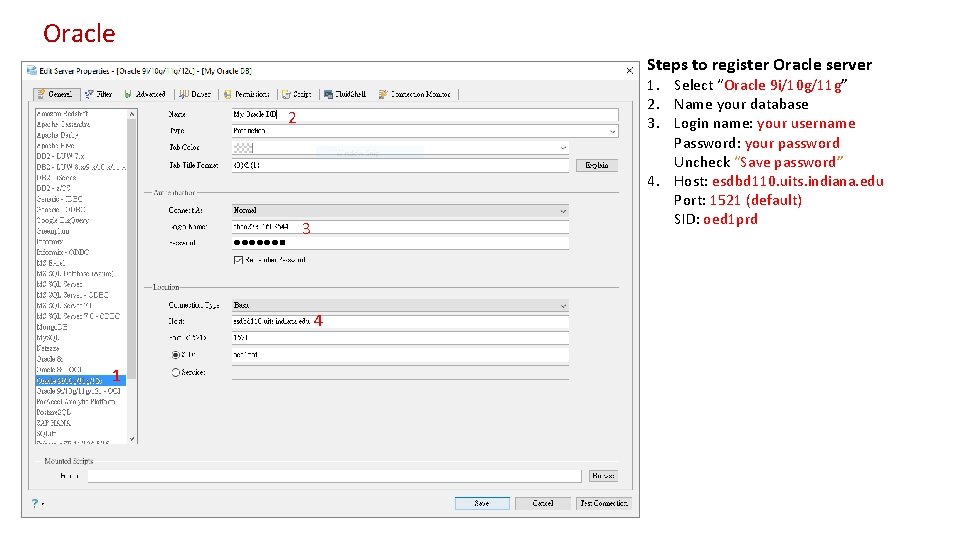The width and height of the screenshot is (960, 540).
Task: Switch to the Advanced tab
Action: coord(144,94)
